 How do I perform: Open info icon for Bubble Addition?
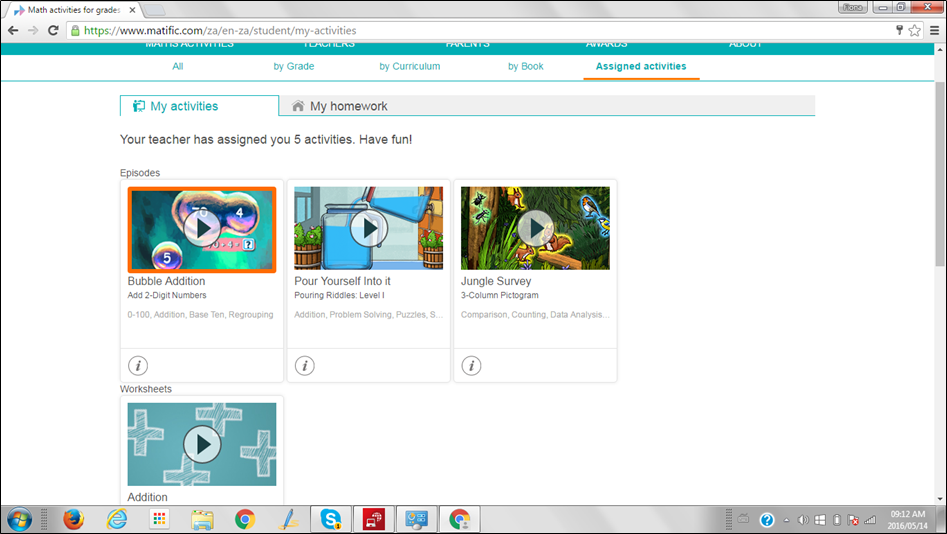pos(138,365)
